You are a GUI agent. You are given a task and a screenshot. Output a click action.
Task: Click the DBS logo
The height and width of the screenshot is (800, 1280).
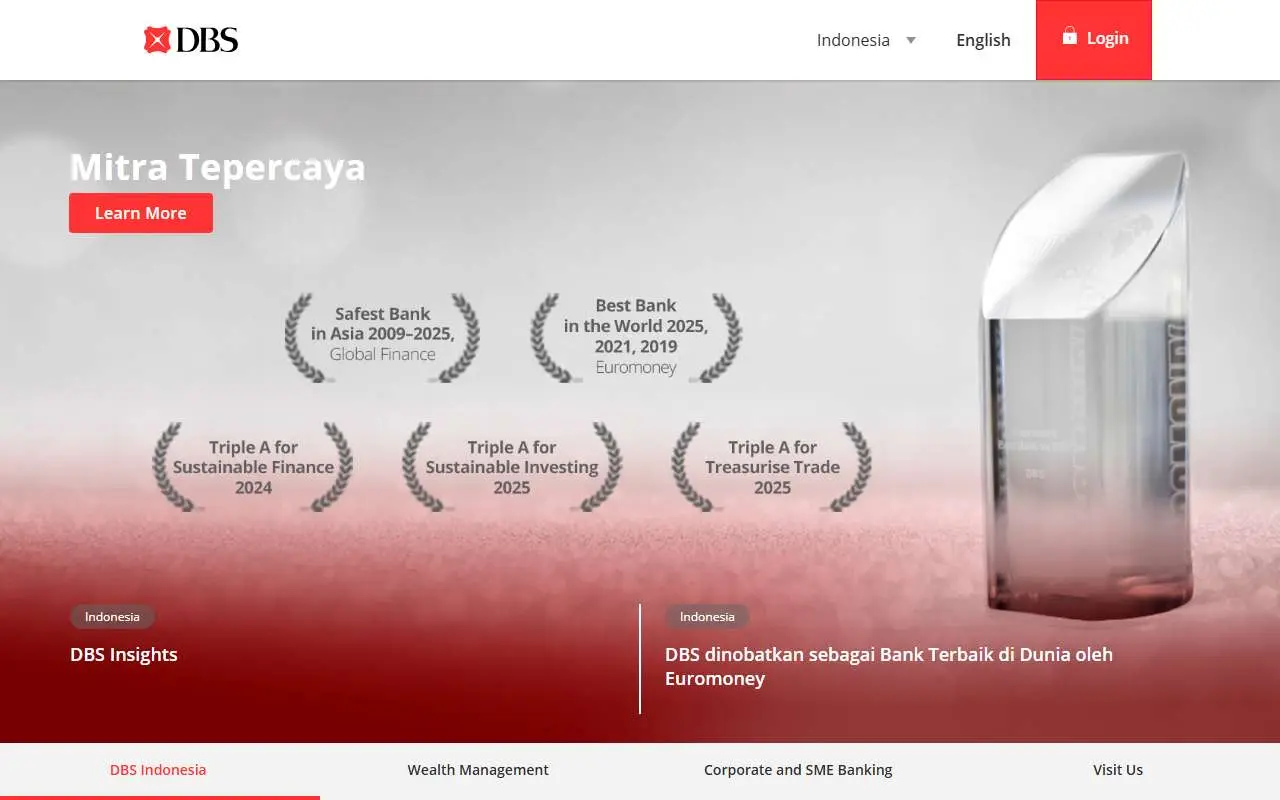click(x=191, y=40)
